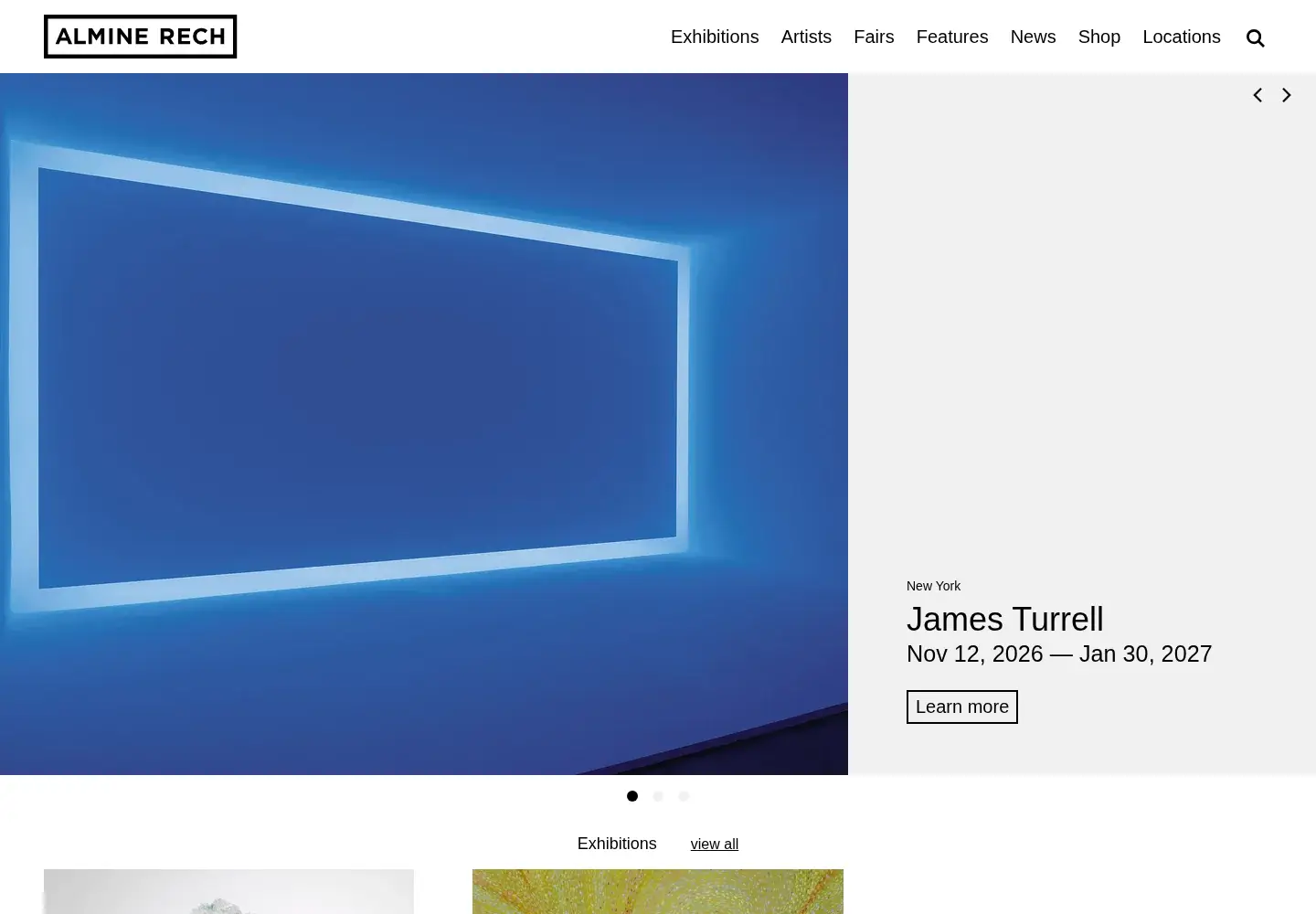The width and height of the screenshot is (1316, 914).
Task: Click the New York location label
Action: [933, 586]
